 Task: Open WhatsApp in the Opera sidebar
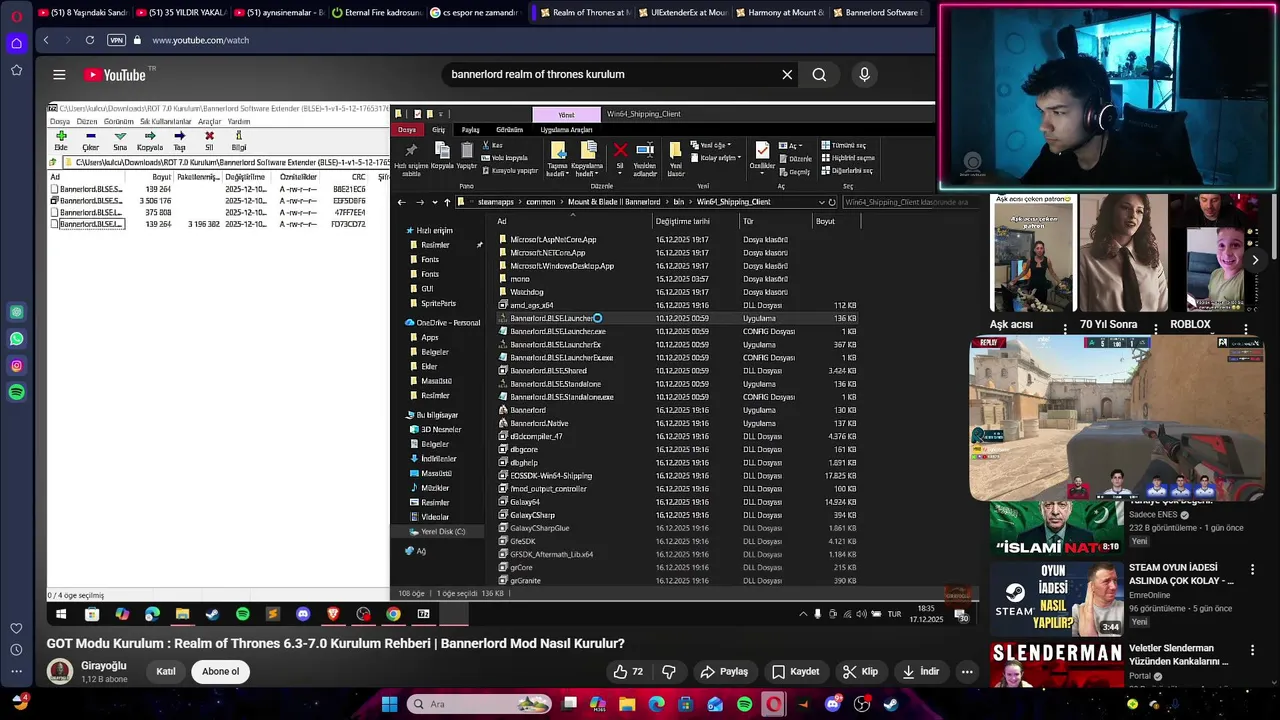[17, 339]
